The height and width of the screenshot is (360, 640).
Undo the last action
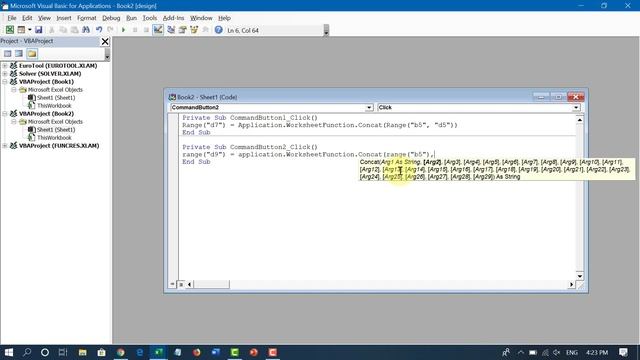click(99, 30)
